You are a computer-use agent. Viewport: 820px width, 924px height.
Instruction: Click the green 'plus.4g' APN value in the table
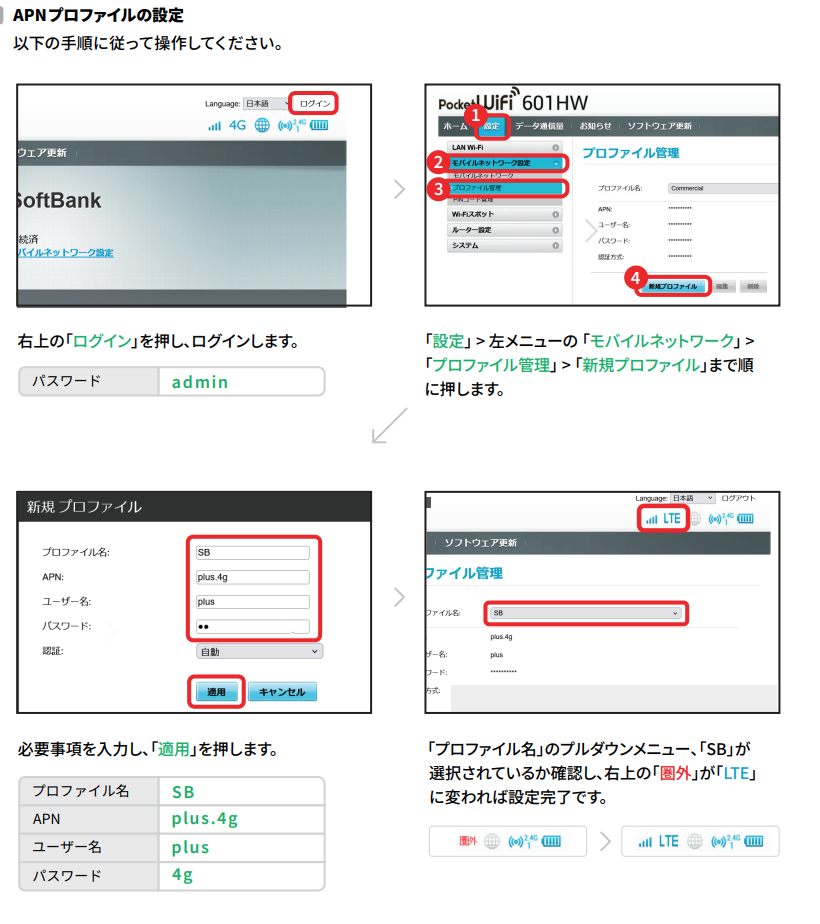[205, 819]
